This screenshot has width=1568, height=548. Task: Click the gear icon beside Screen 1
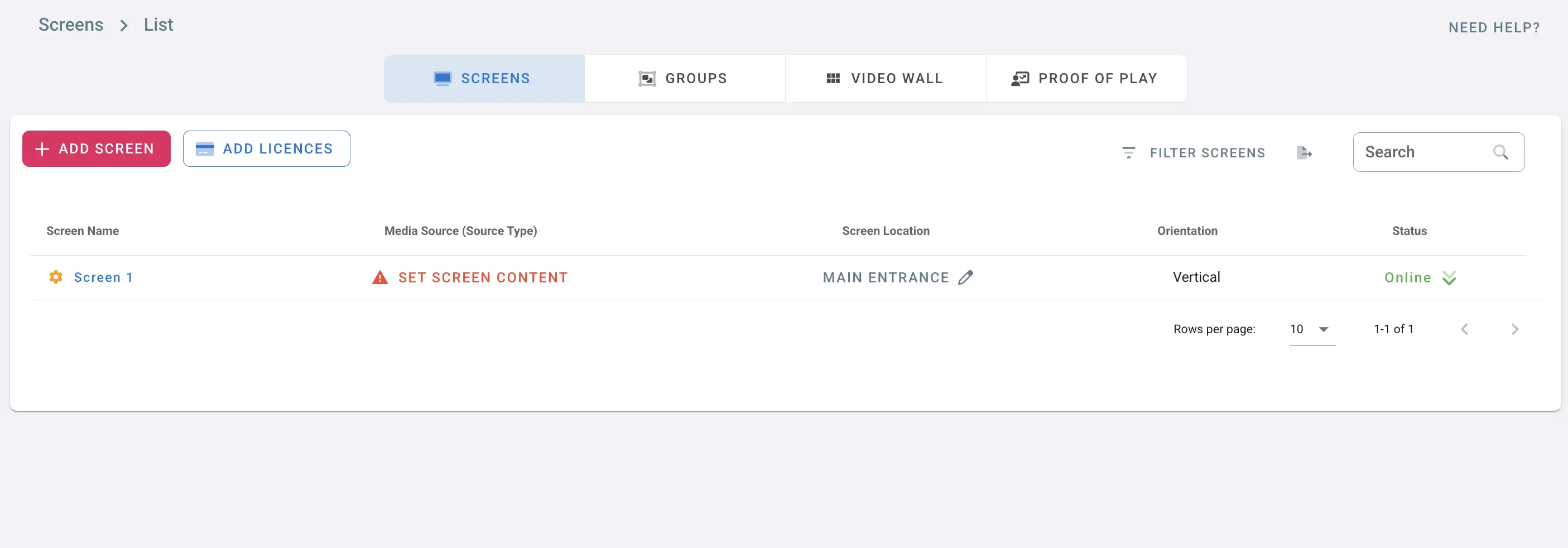coord(55,277)
